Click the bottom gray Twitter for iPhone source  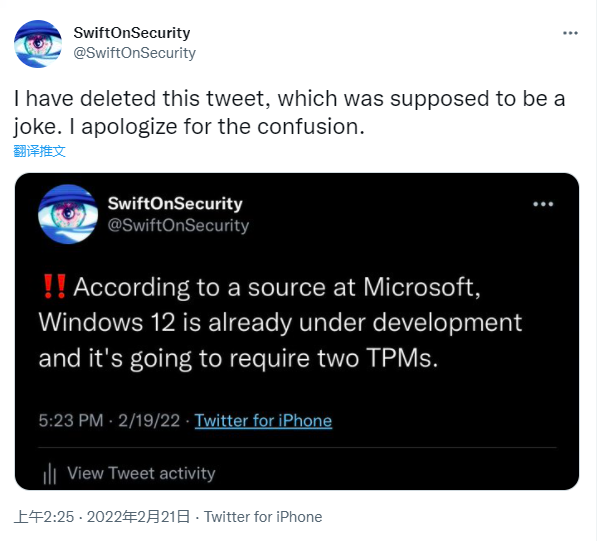262,517
